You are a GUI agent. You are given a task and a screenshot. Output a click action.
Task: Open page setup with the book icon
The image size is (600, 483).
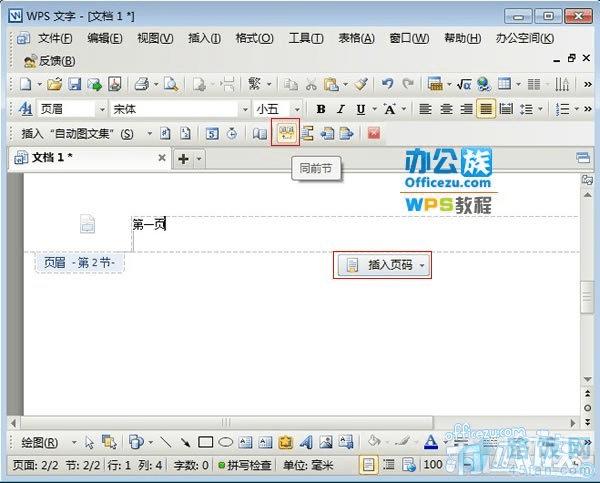(260, 134)
